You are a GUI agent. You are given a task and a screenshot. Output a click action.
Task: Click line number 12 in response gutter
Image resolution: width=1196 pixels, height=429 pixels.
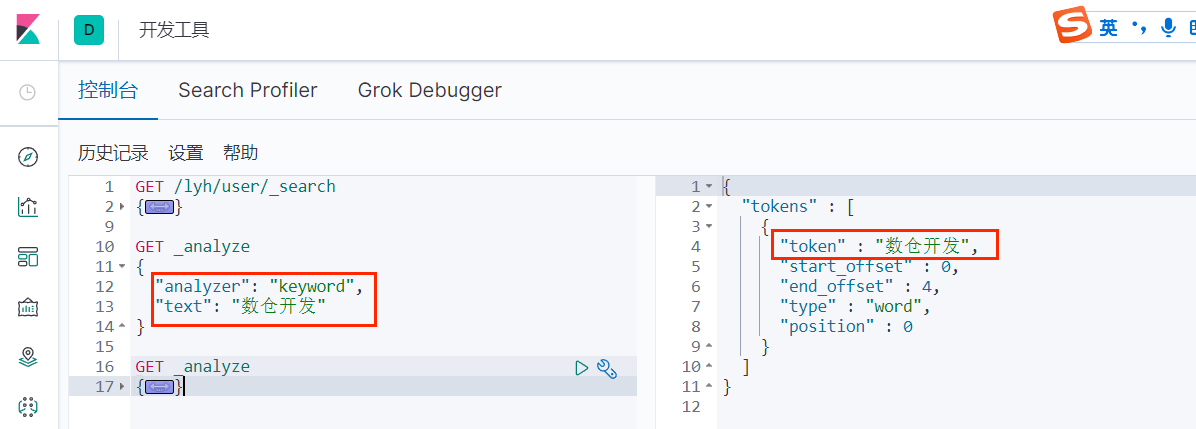(690, 407)
